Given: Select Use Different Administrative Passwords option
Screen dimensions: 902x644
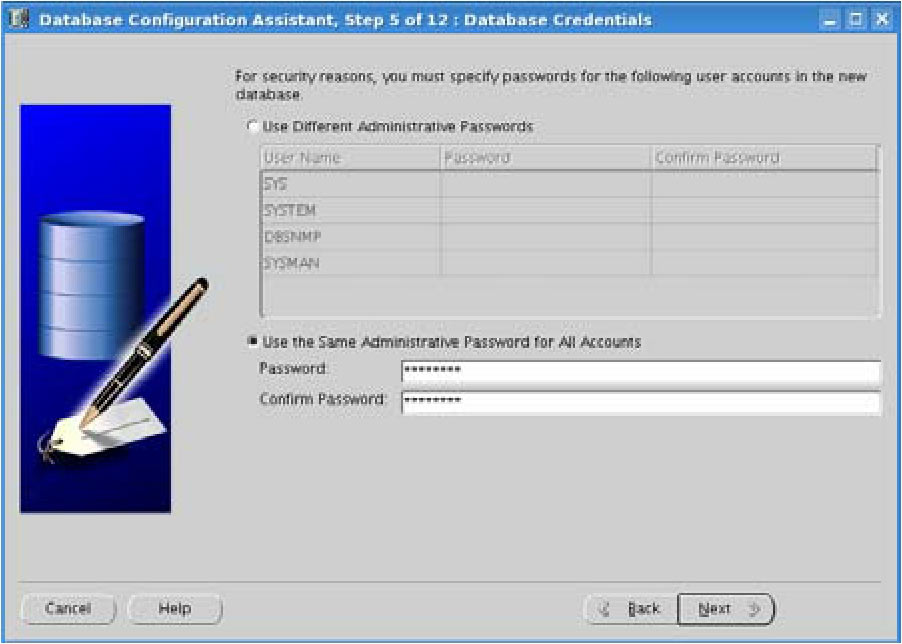Looking at the screenshot, I should click(252, 127).
